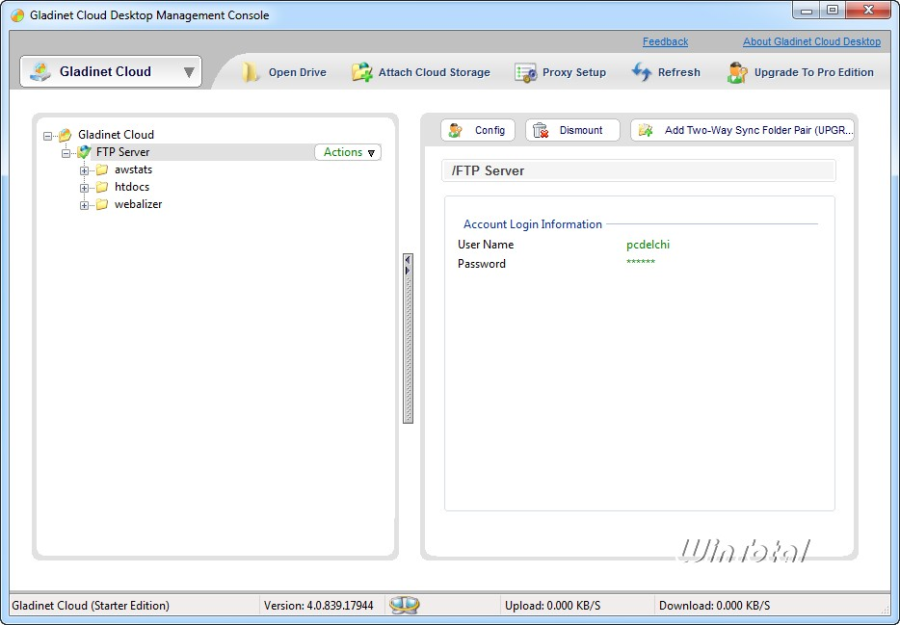The width and height of the screenshot is (900, 625).
Task: Click the Upgrade To Pro Edition icon
Action: [x=738, y=72]
